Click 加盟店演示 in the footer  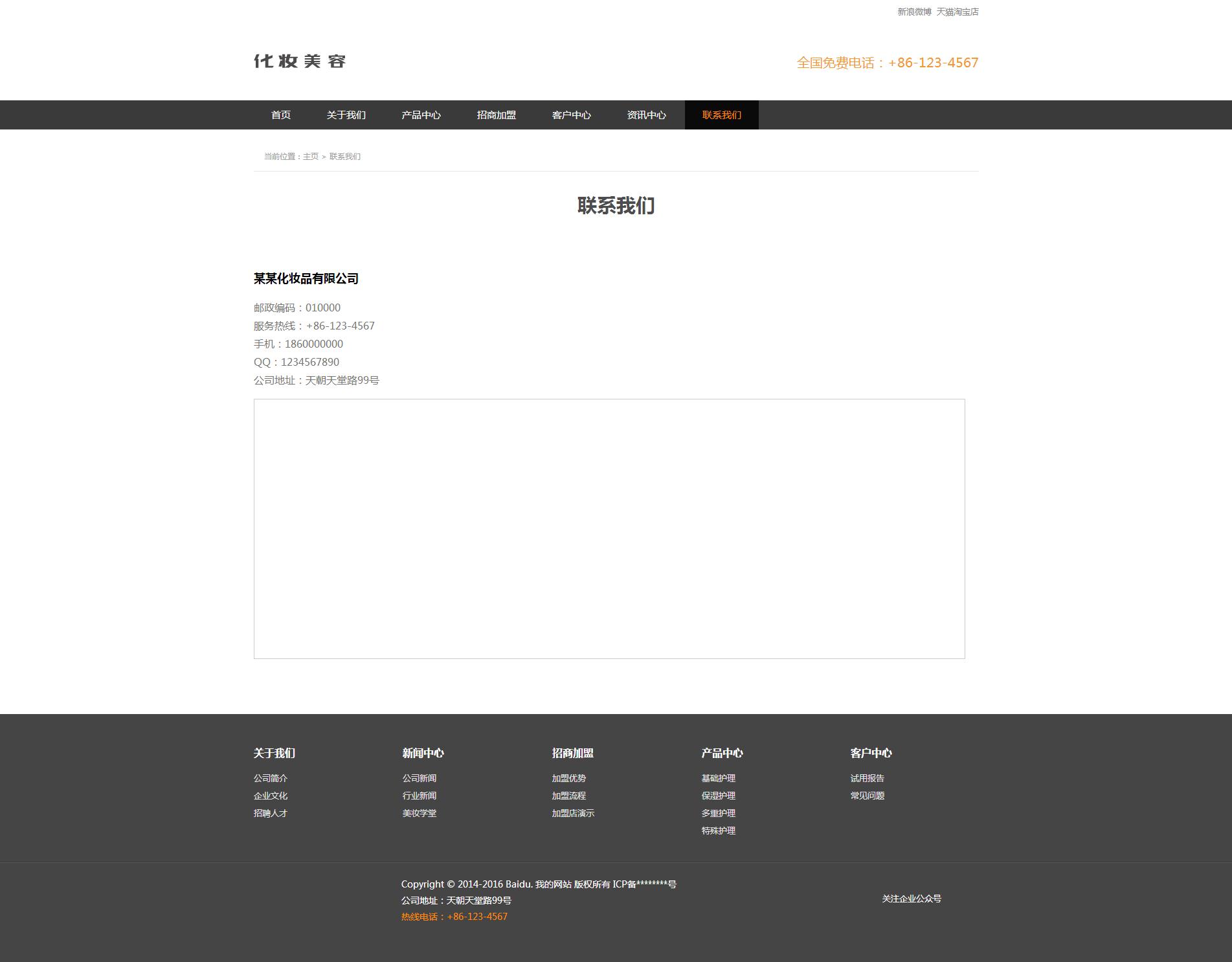tap(573, 813)
